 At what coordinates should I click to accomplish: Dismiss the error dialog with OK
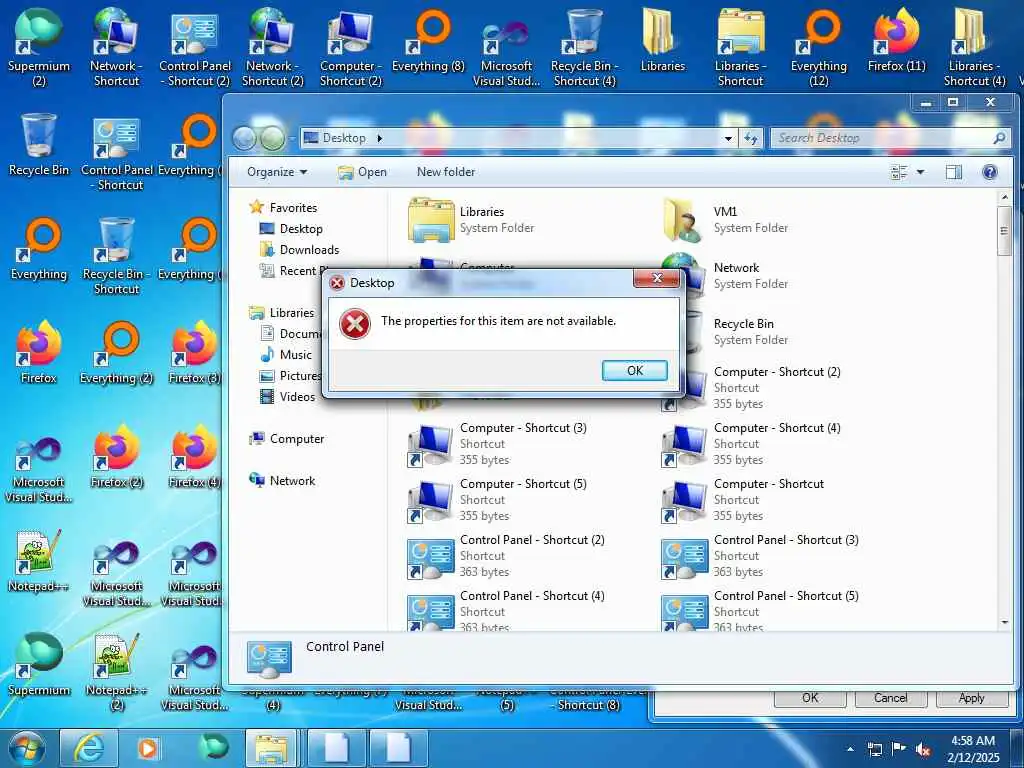tap(634, 370)
